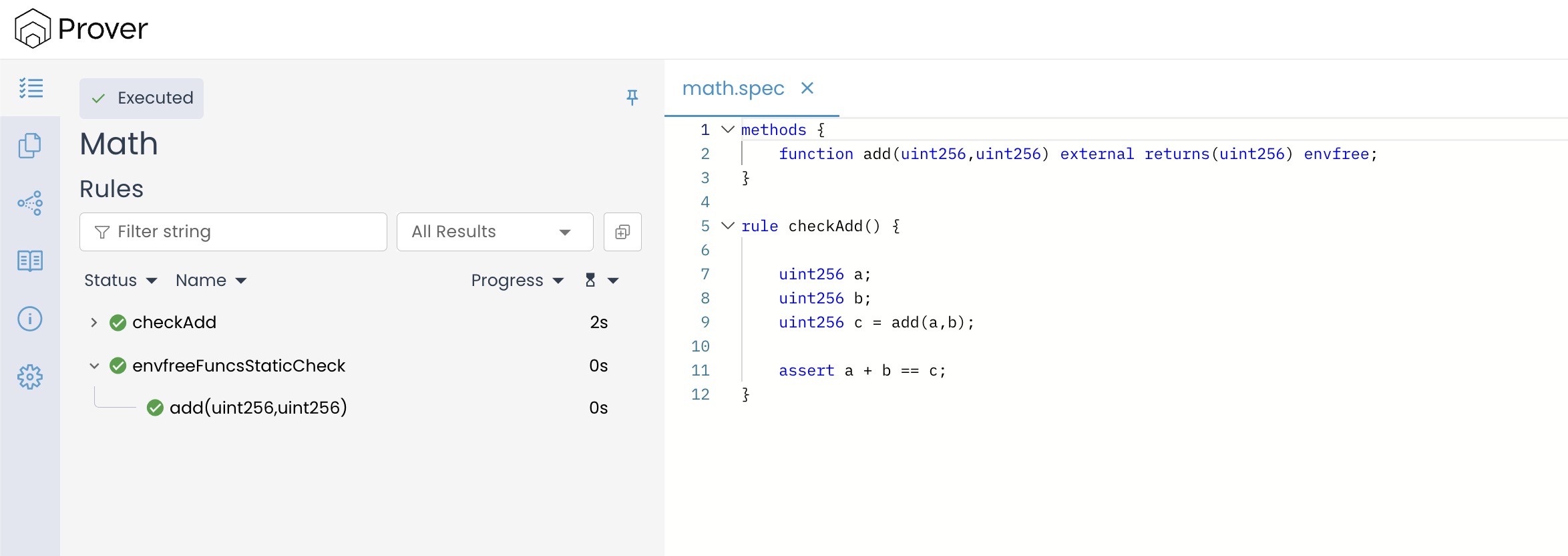Click the expand-all rules icon button
Screen dimensions: 1568x556
click(x=622, y=232)
